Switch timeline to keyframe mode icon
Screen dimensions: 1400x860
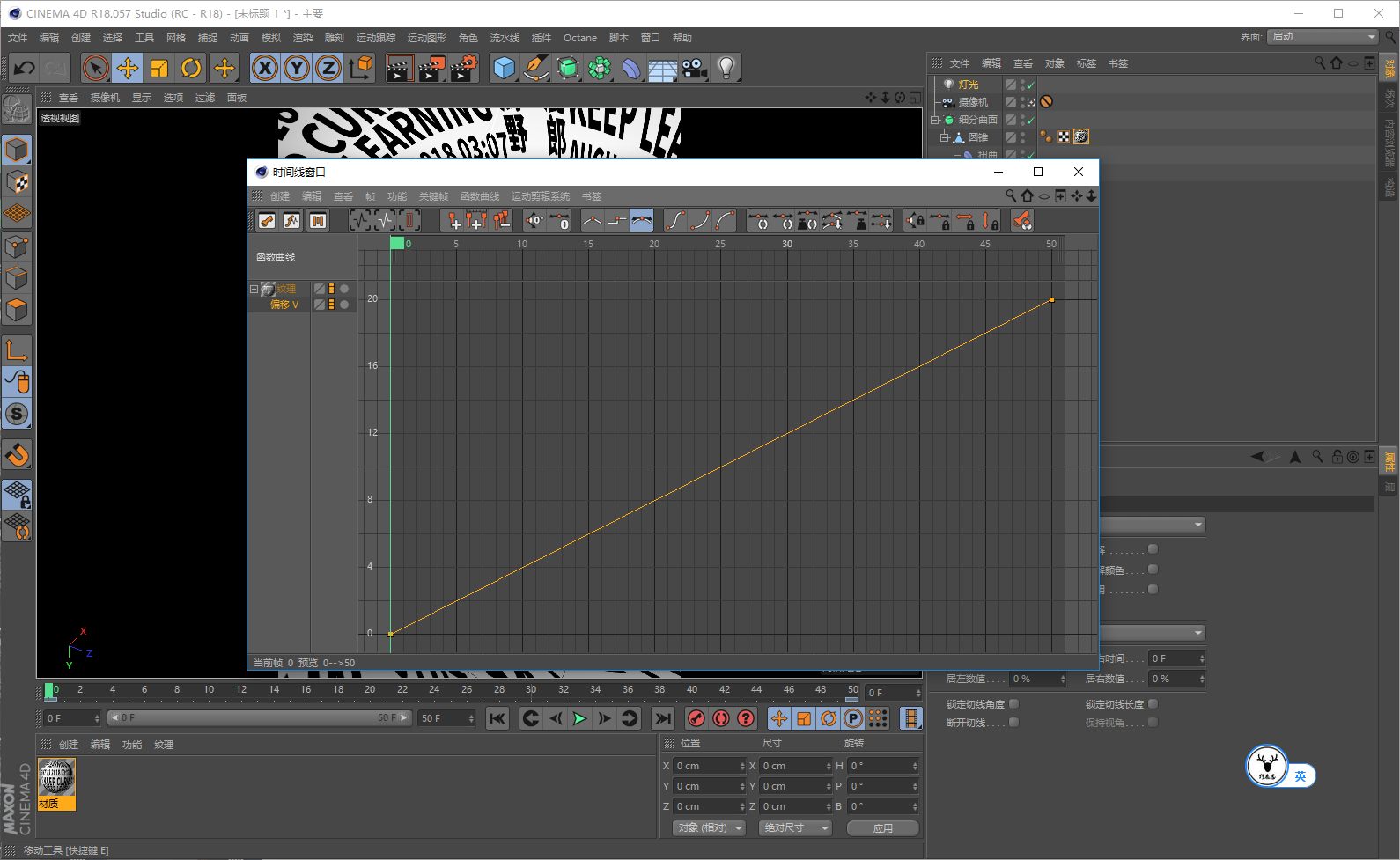(267, 221)
